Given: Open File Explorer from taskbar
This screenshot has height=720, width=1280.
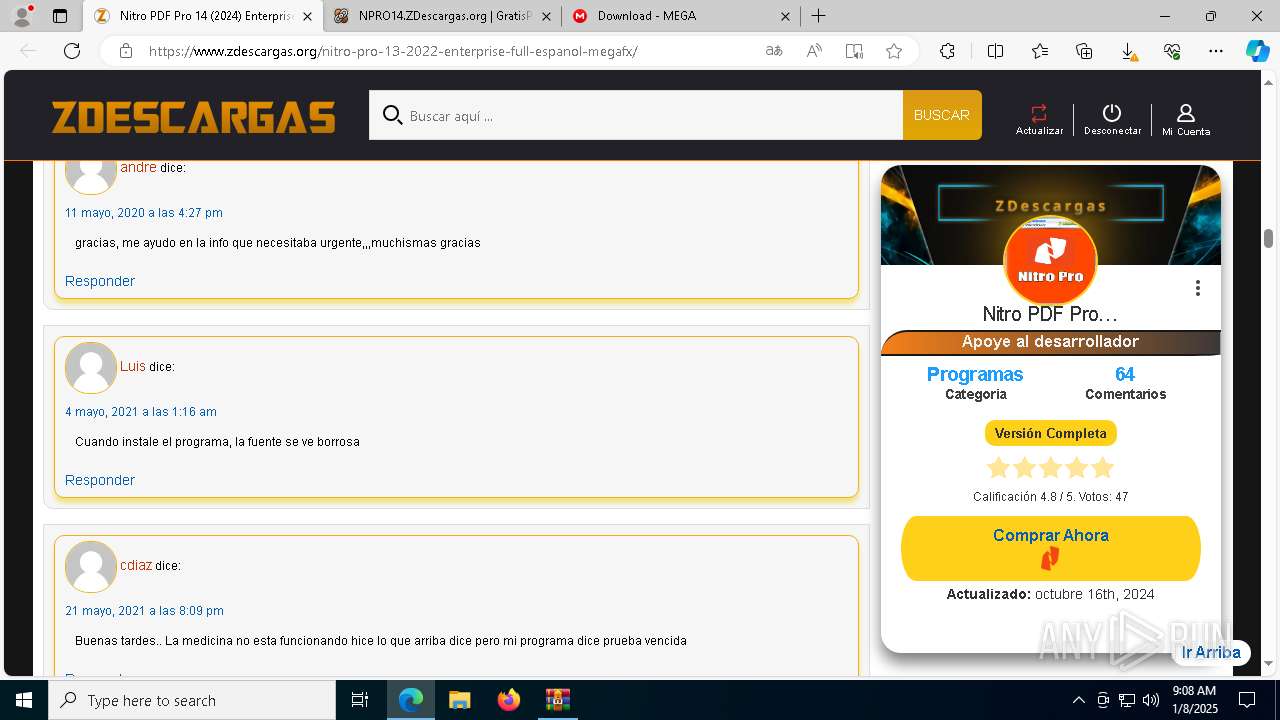Looking at the screenshot, I should tap(459, 700).
